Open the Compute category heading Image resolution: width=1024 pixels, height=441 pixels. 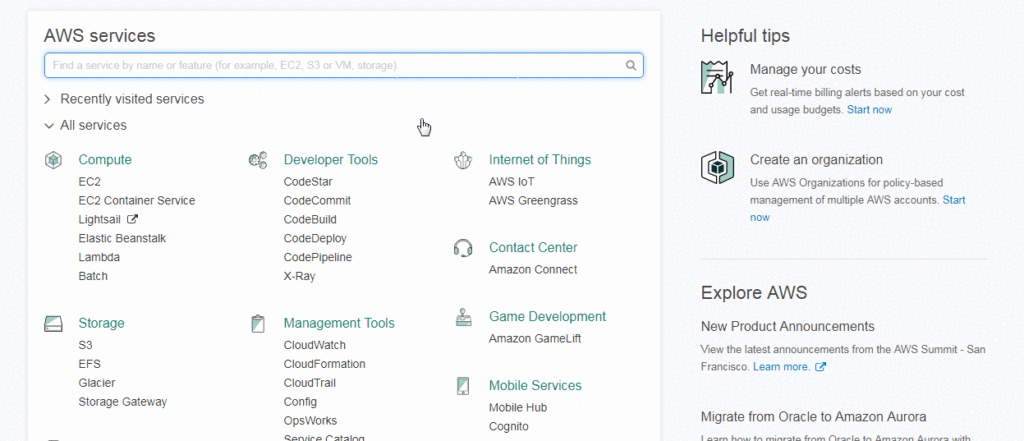point(105,160)
